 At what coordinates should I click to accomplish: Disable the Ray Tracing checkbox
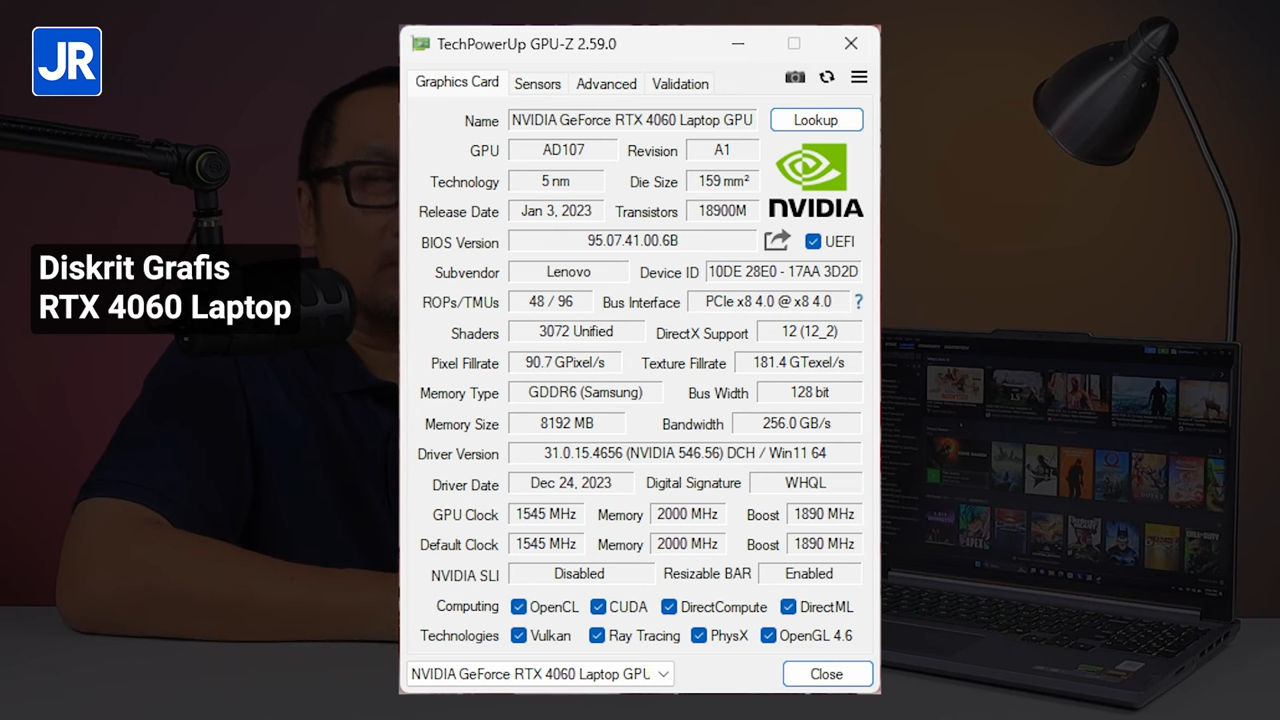(597, 636)
